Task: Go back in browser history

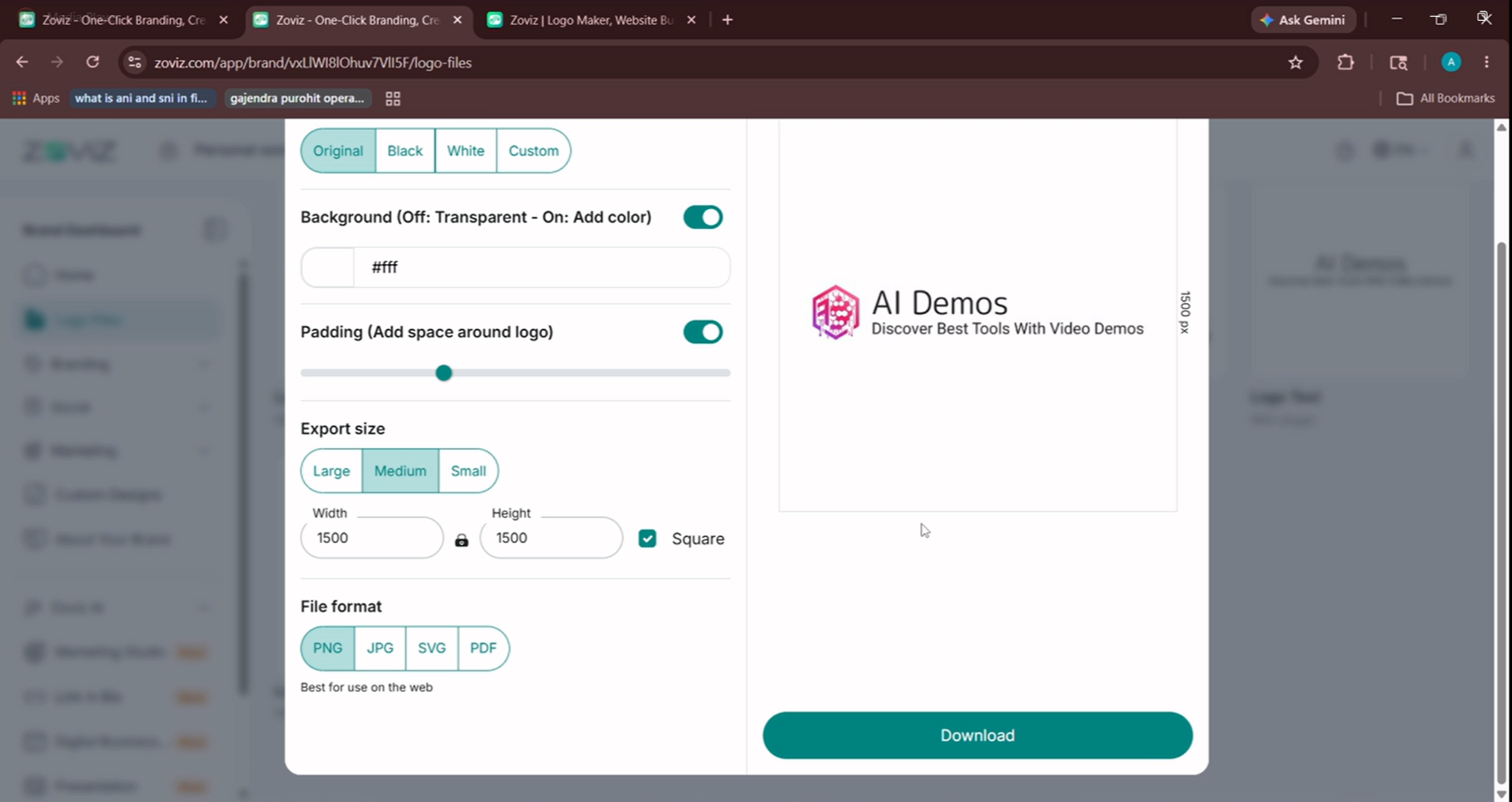Action: pos(22,62)
